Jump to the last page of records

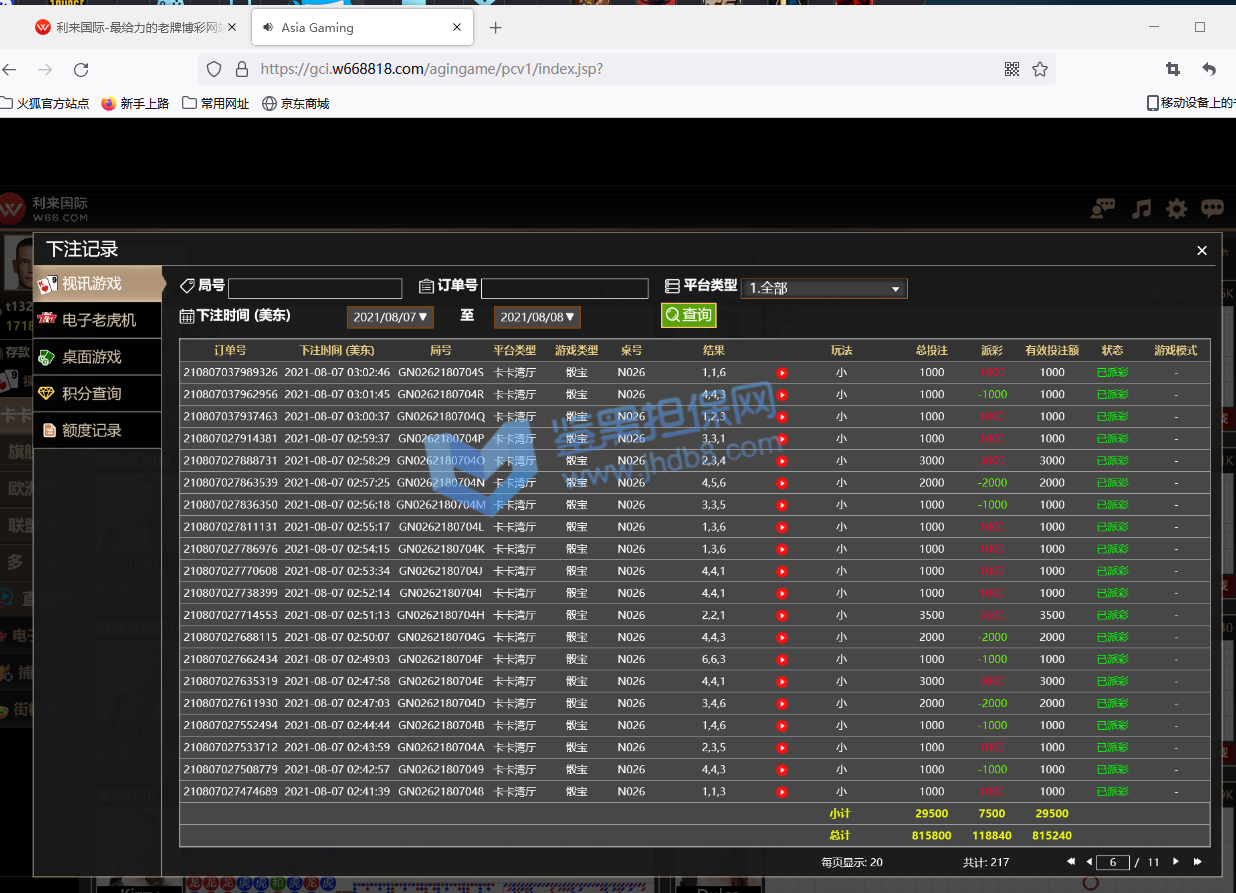click(x=1197, y=862)
